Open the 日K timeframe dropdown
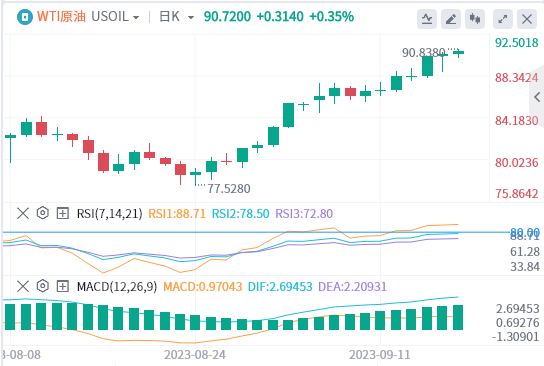 click(x=177, y=17)
